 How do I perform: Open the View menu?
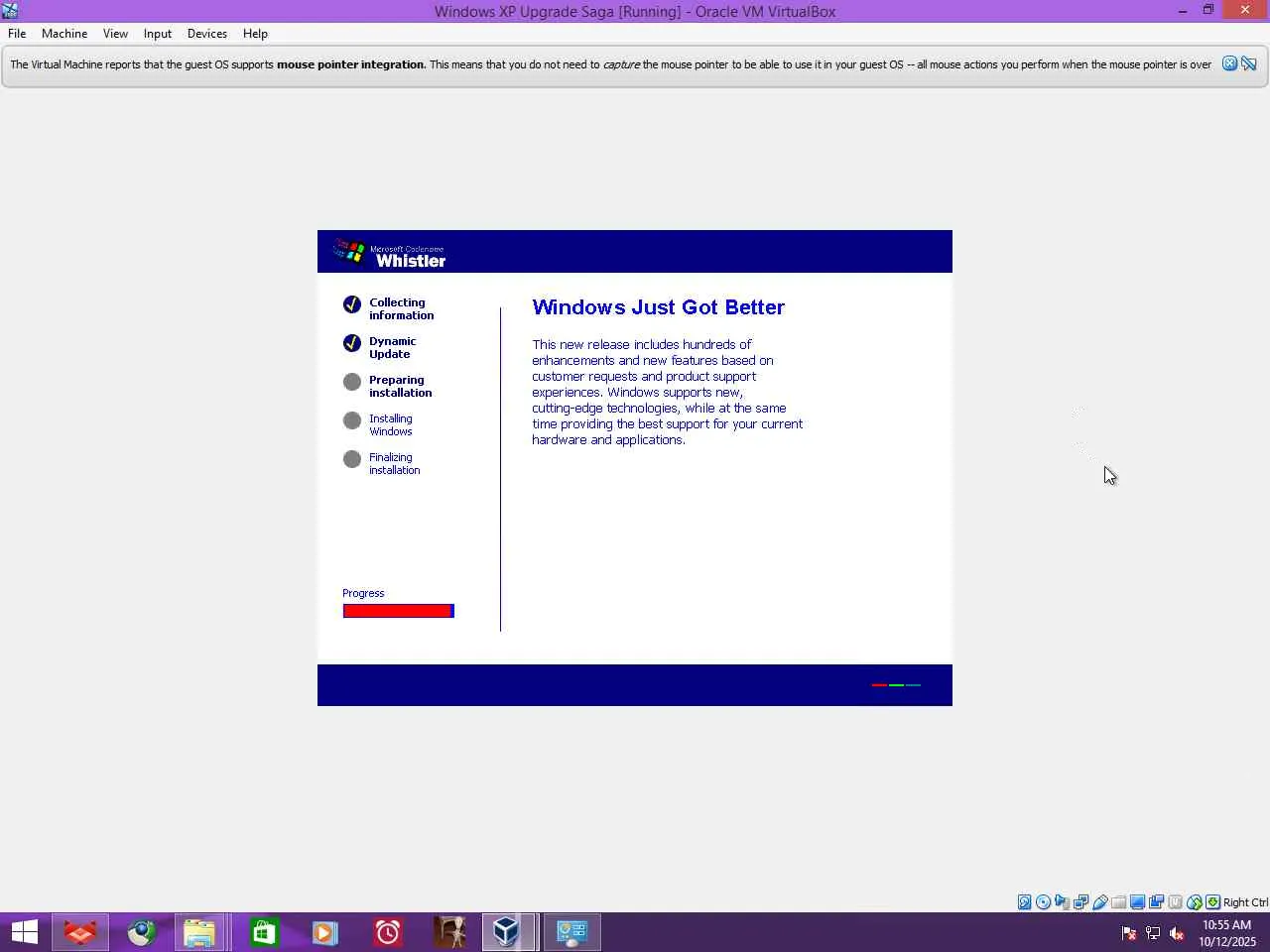coord(115,34)
